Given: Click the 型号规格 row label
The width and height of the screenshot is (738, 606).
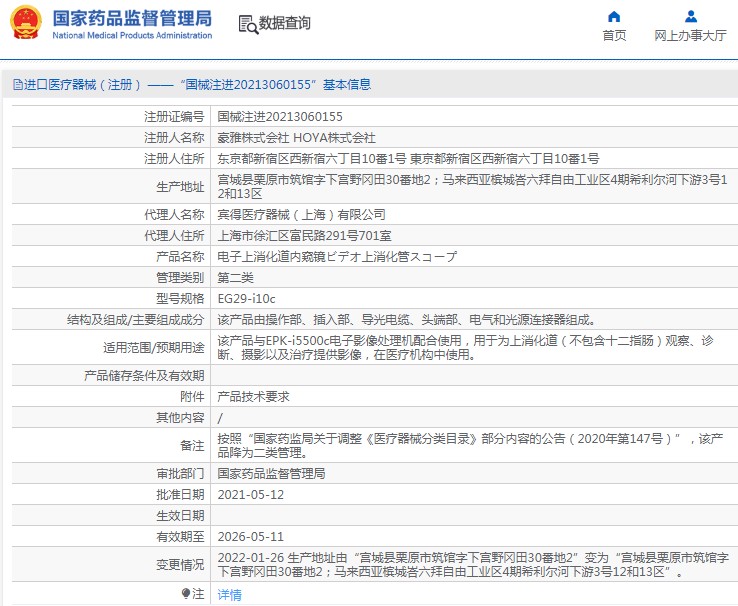Looking at the screenshot, I should click(x=180, y=299).
